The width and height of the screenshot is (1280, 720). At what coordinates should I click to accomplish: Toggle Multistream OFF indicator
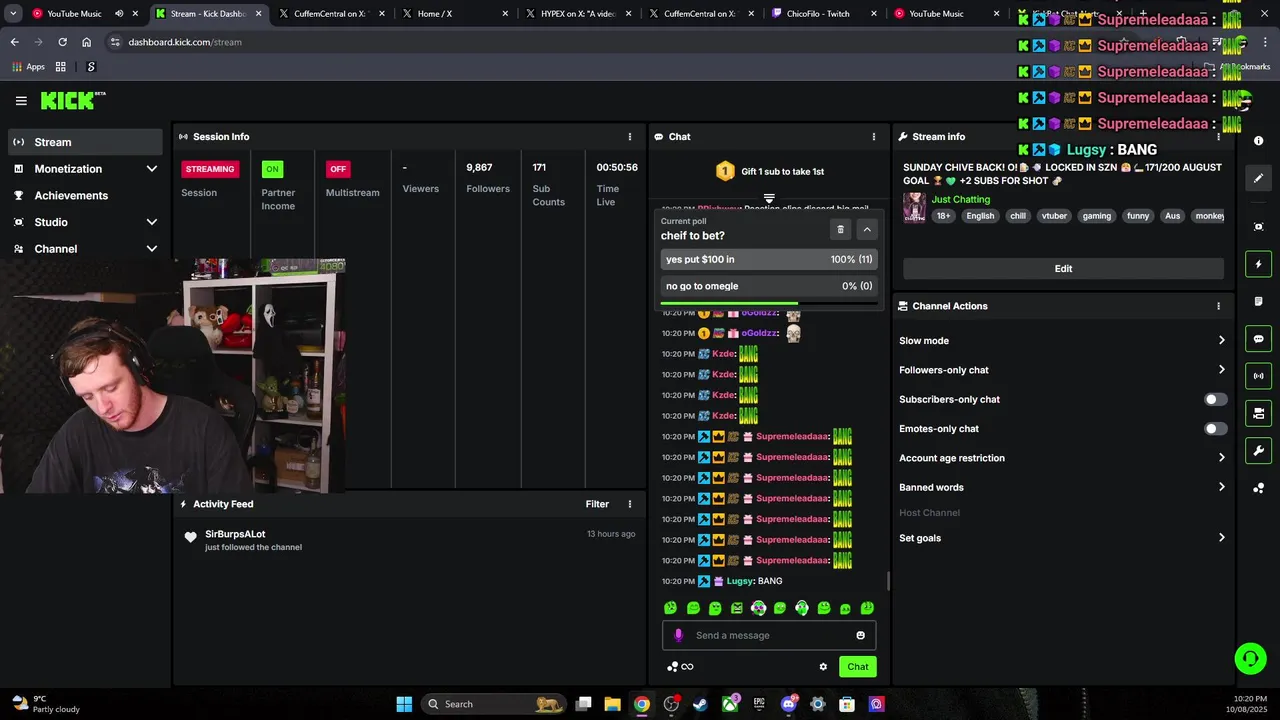click(338, 169)
